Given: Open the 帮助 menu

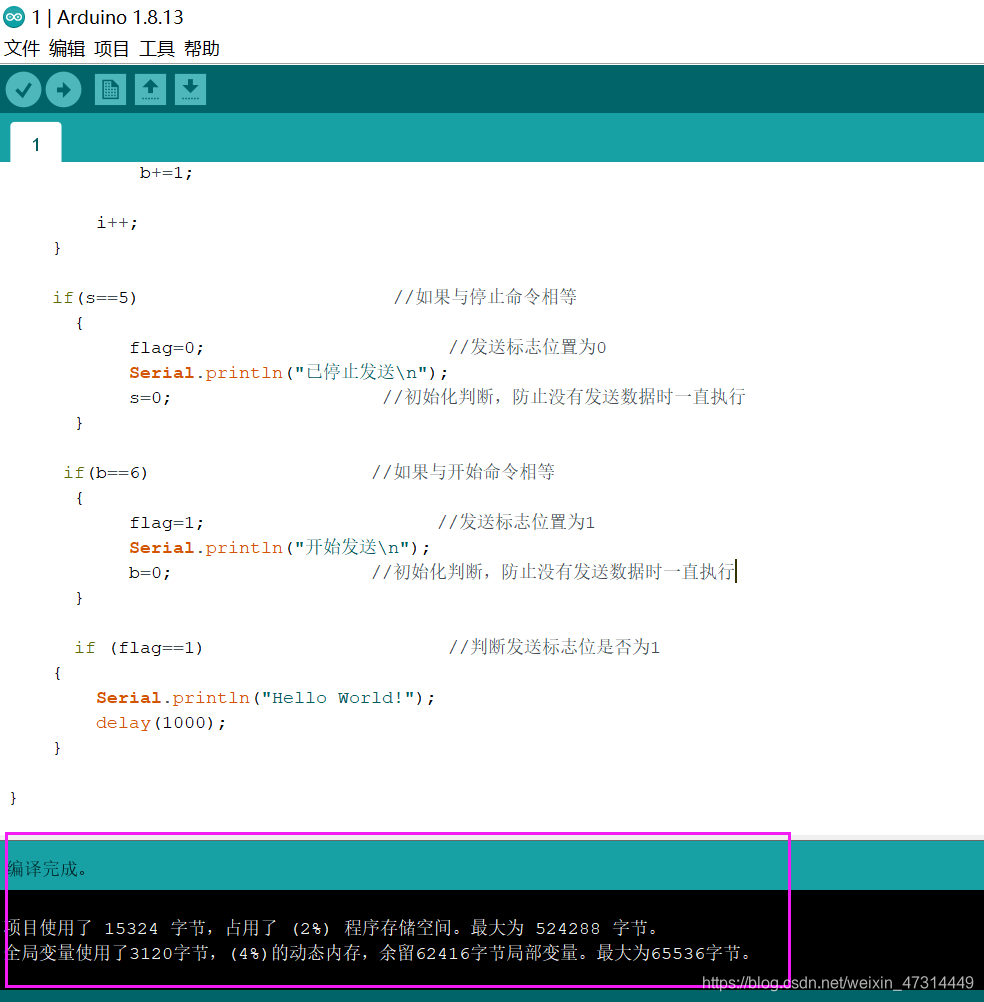Looking at the screenshot, I should tap(202, 49).
